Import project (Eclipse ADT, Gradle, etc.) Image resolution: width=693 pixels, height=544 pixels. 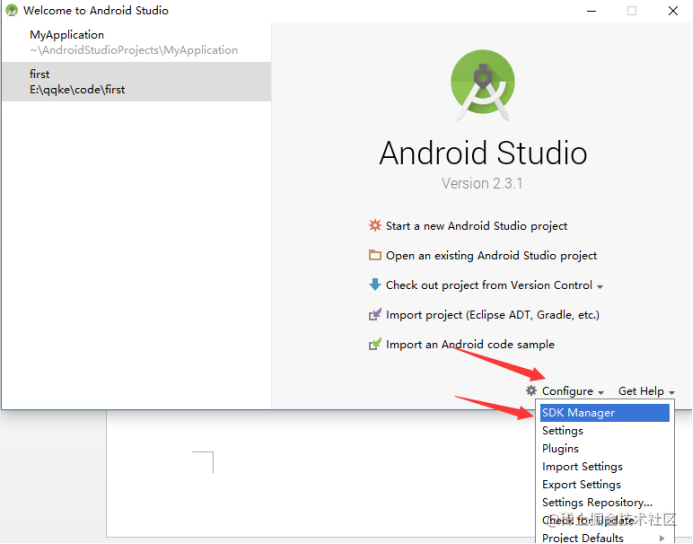492,315
